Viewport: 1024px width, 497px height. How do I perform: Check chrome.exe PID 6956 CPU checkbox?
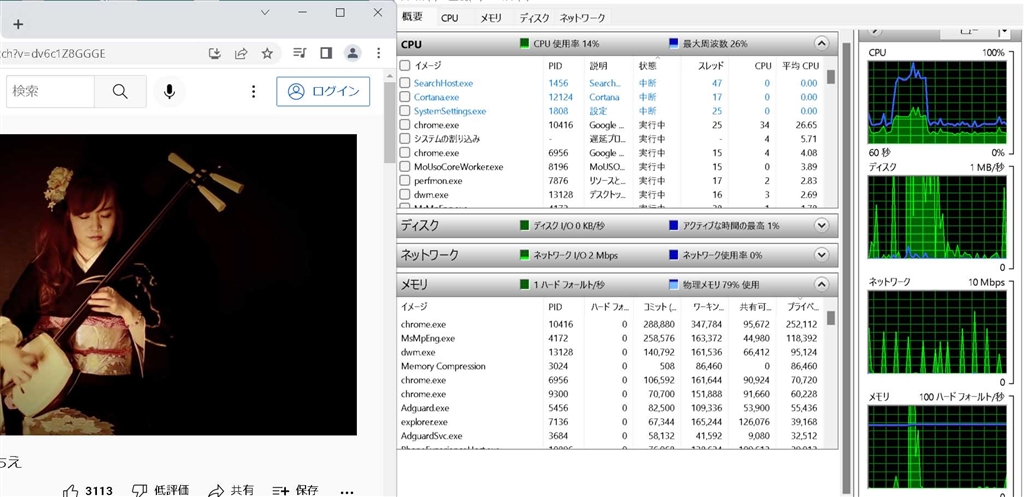point(405,153)
